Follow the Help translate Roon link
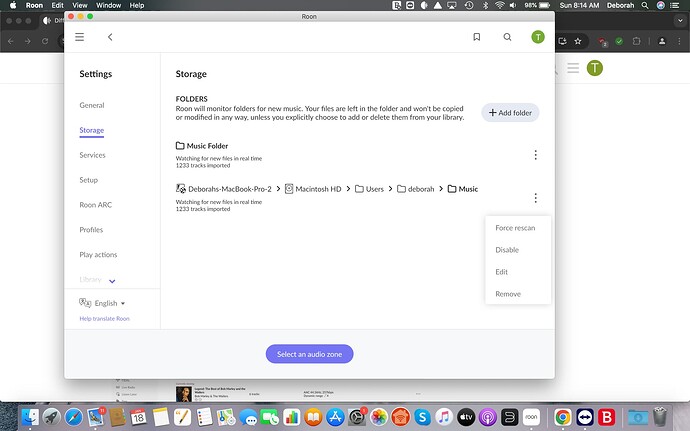This screenshot has height=431, width=690. tap(104, 319)
